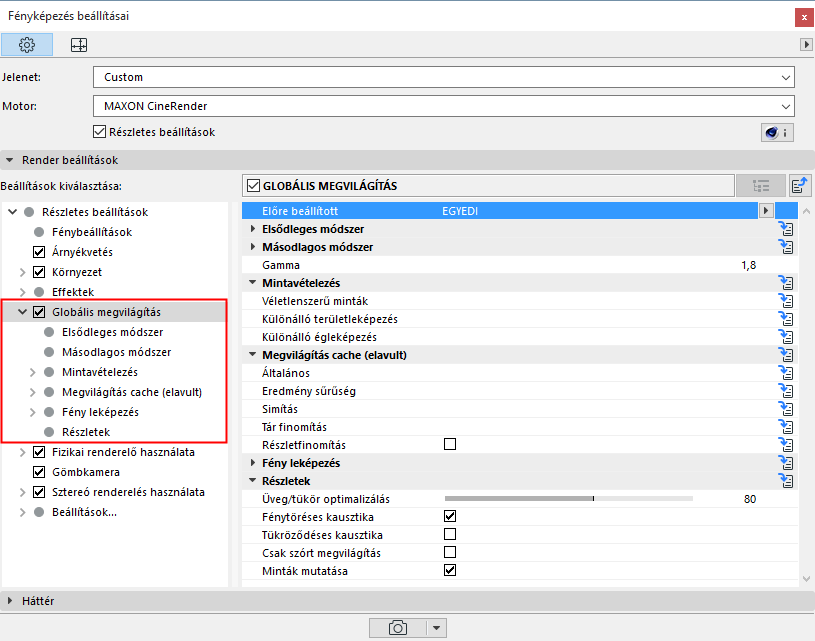
Task: Click link icon in Részletfinomítás row
Action: pos(786,445)
